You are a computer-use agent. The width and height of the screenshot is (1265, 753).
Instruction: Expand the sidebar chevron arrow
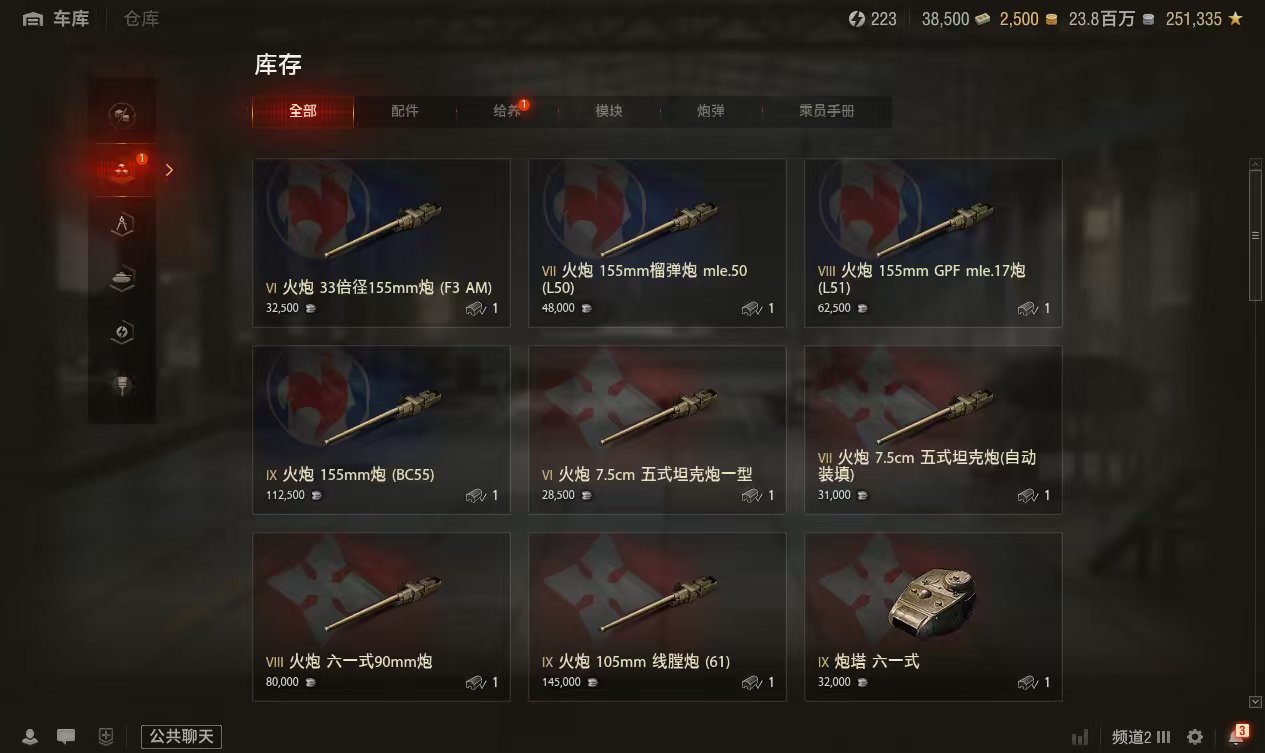170,170
